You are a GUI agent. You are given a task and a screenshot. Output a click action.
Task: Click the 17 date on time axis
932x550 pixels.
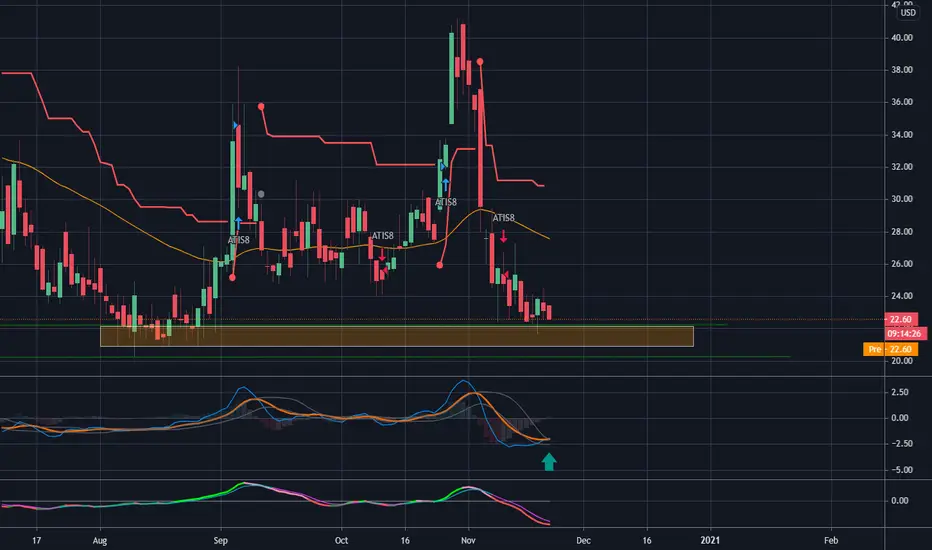37,540
